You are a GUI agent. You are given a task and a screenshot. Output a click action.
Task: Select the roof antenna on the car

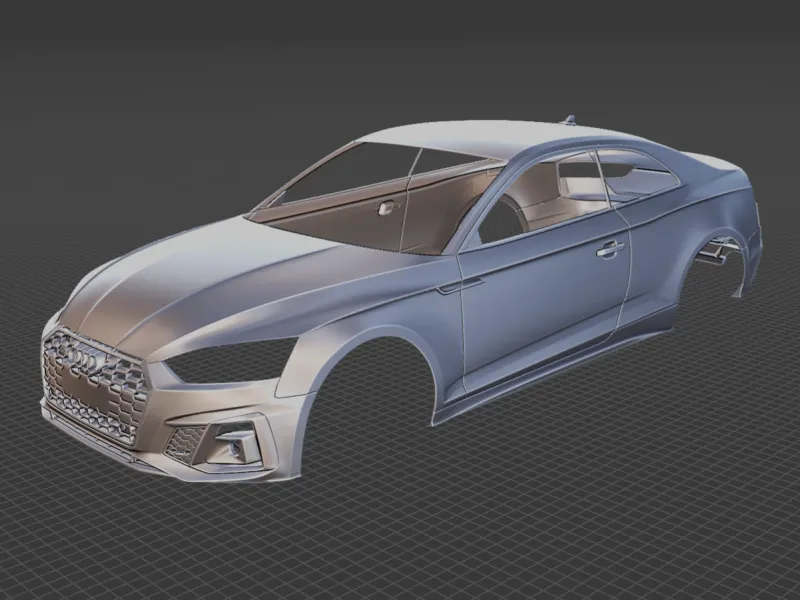[569, 120]
